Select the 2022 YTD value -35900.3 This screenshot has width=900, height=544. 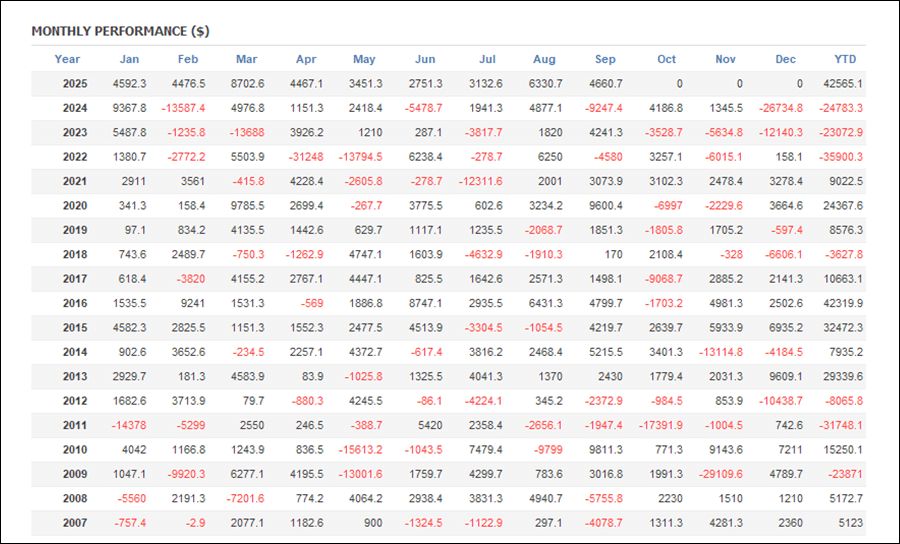pos(840,157)
